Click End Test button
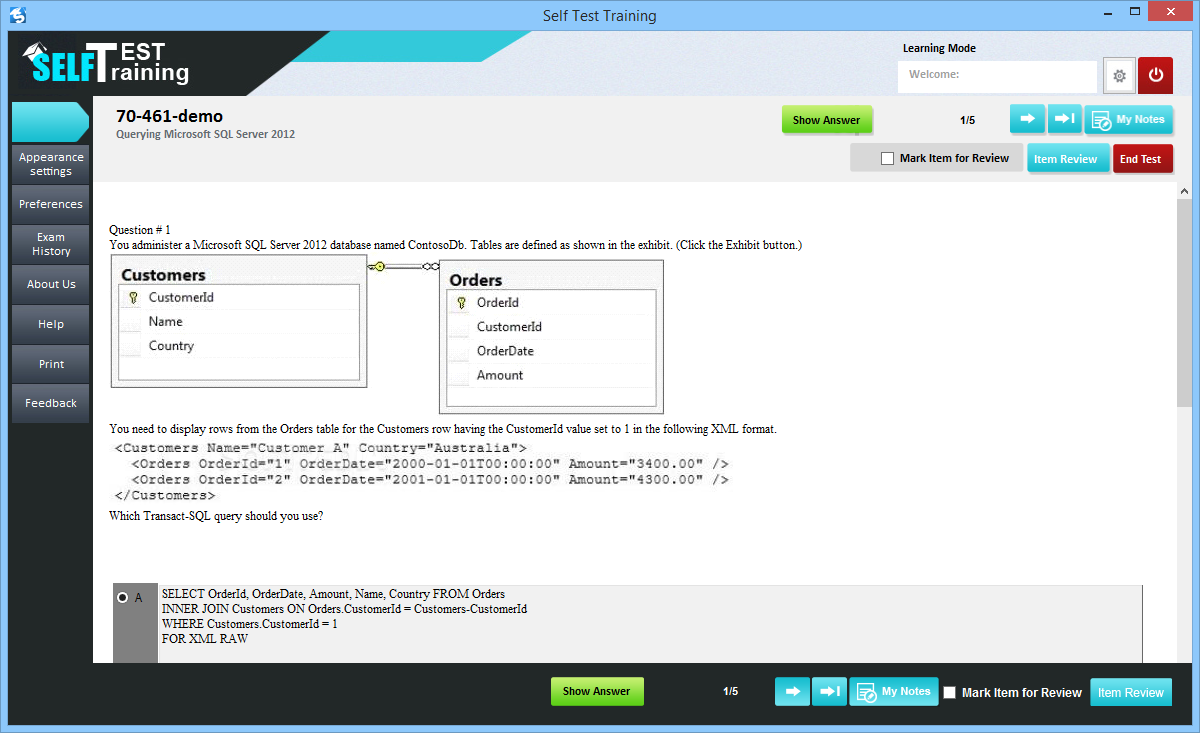The image size is (1200, 733). coord(1142,159)
